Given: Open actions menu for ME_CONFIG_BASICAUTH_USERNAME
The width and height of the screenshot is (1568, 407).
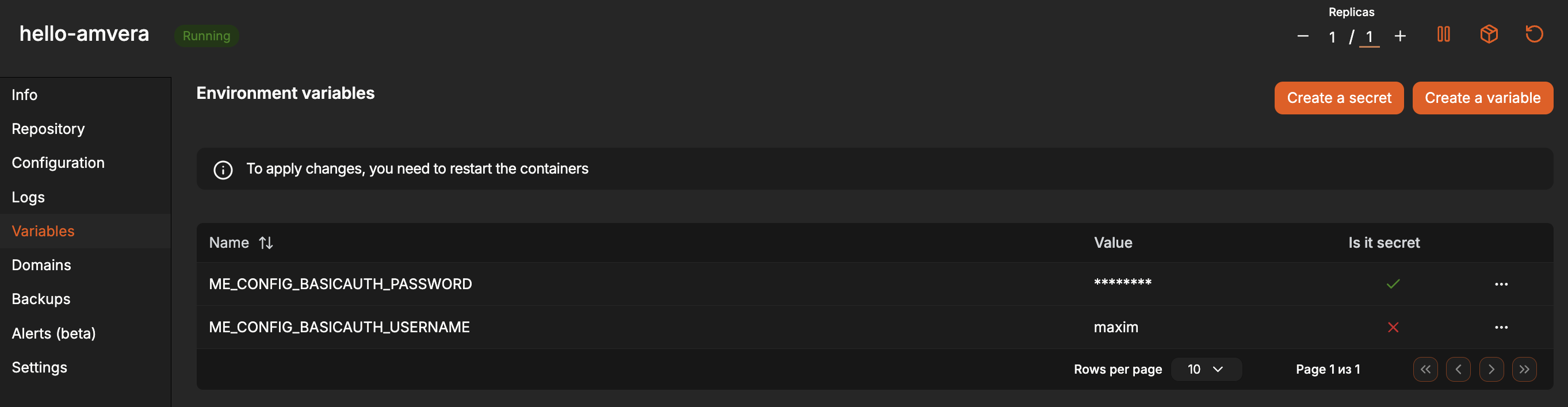Looking at the screenshot, I should tap(1501, 327).
